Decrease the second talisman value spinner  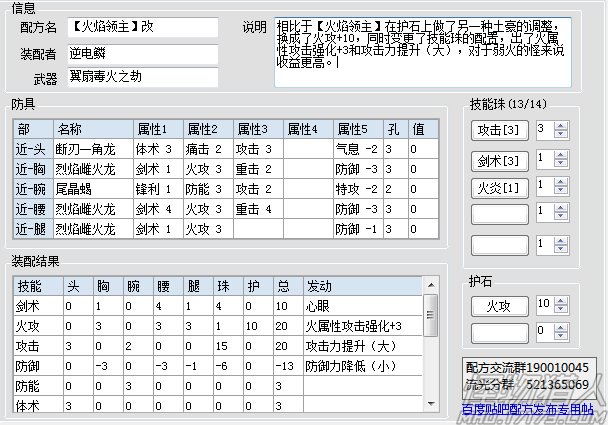[x=560, y=336]
